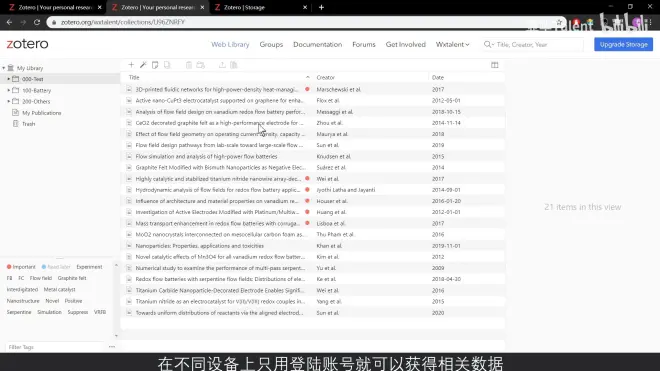The width and height of the screenshot is (660, 371).
Task: Click the New Item plus icon
Action: 131,65
